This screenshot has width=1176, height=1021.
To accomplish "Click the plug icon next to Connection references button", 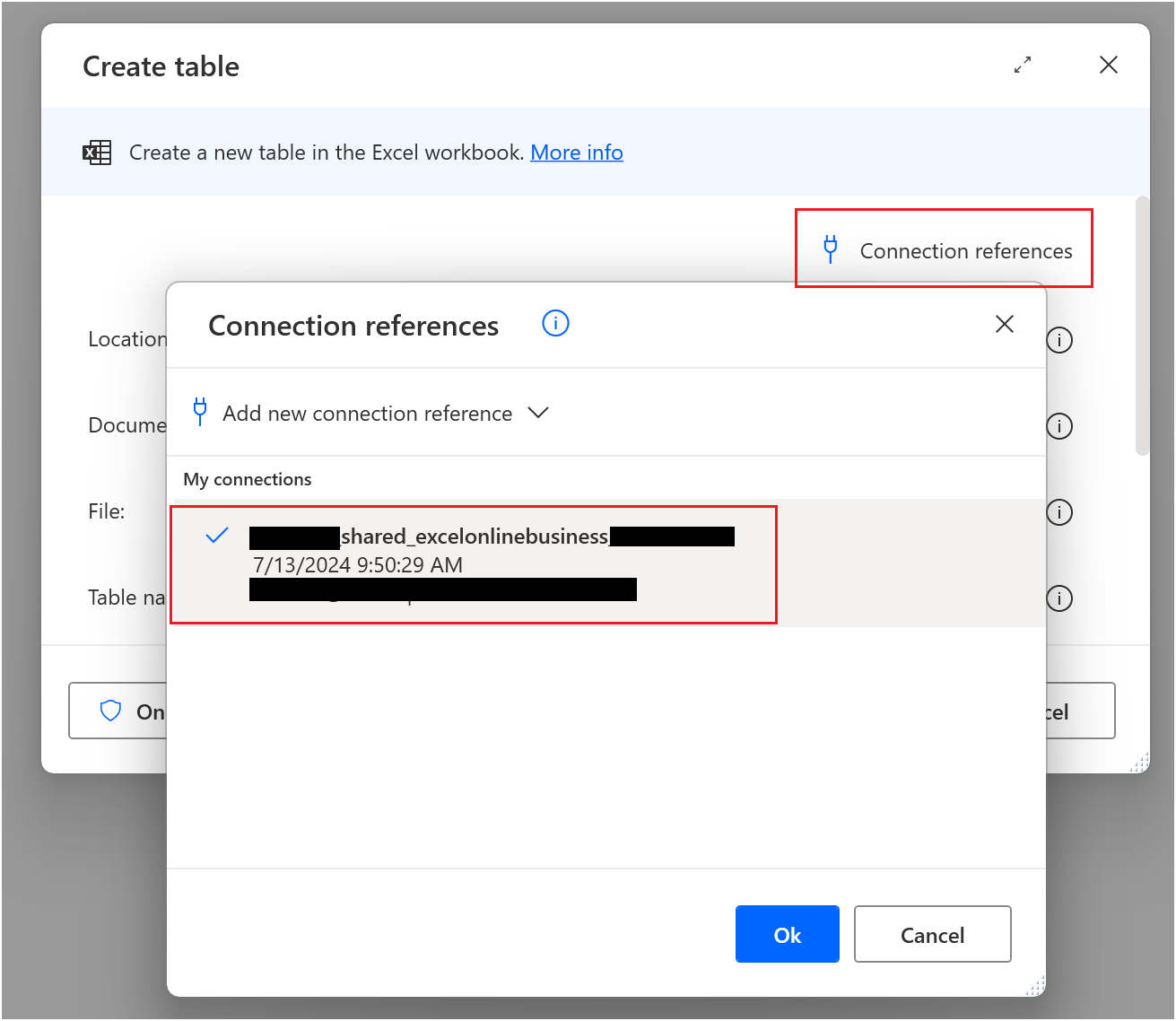I will click(831, 249).
